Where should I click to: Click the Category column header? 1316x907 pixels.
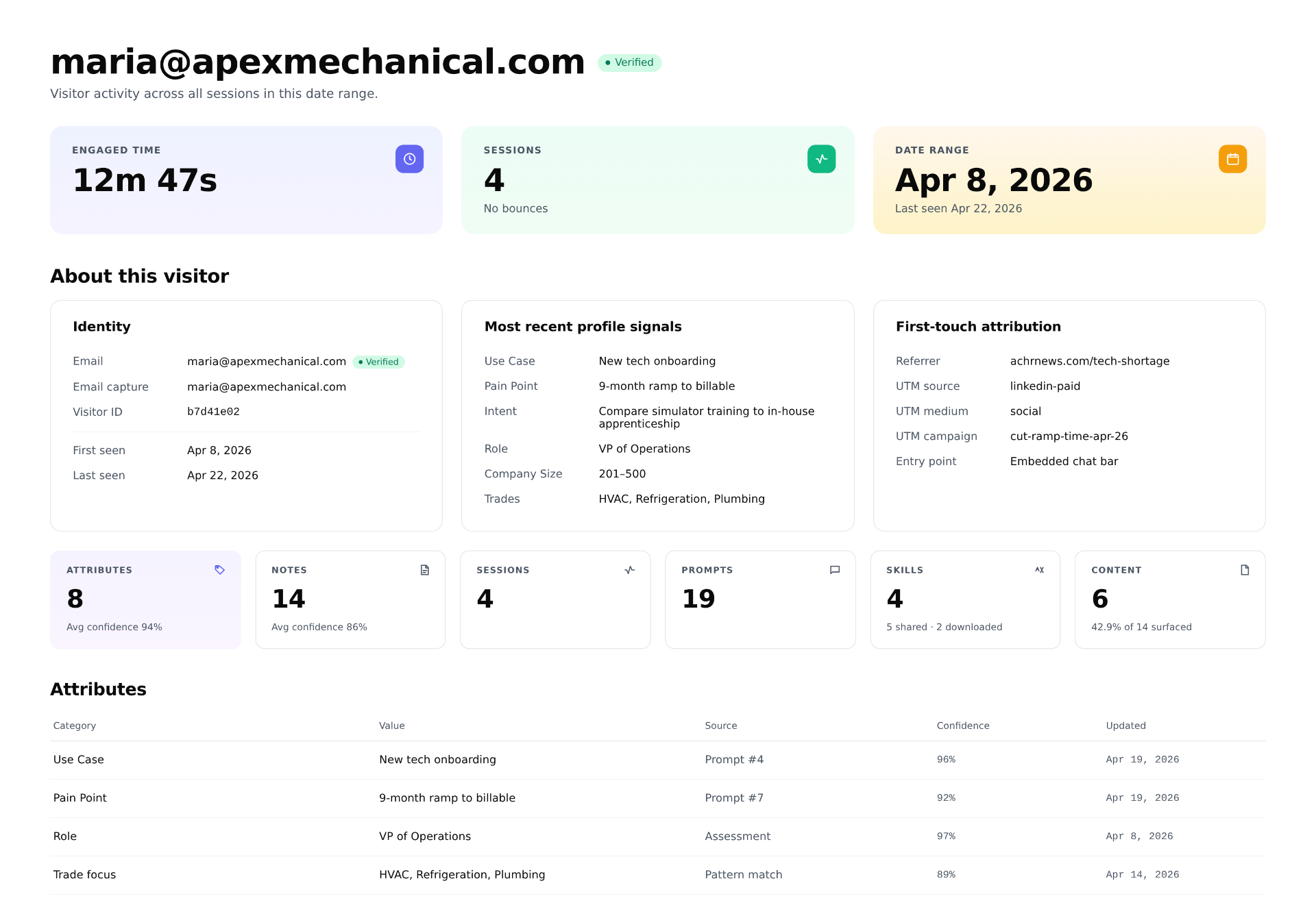[75, 725]
